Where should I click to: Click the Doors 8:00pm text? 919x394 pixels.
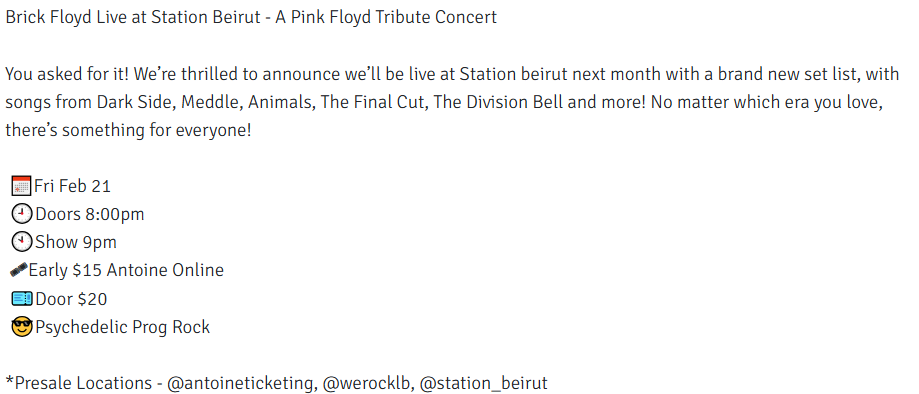coord(90,215)
